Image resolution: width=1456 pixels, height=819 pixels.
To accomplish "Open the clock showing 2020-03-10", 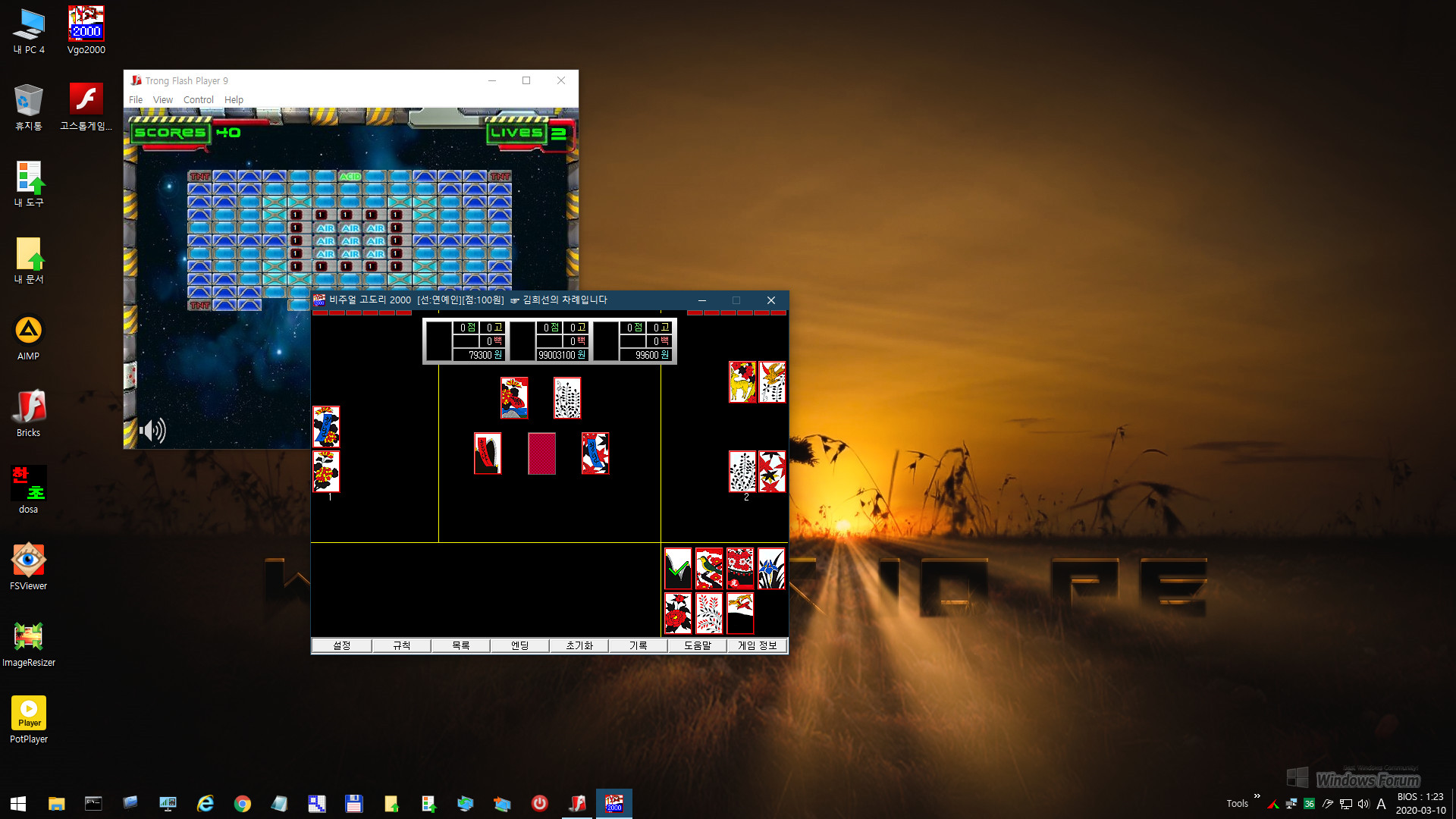I will tap(1421, 804).
